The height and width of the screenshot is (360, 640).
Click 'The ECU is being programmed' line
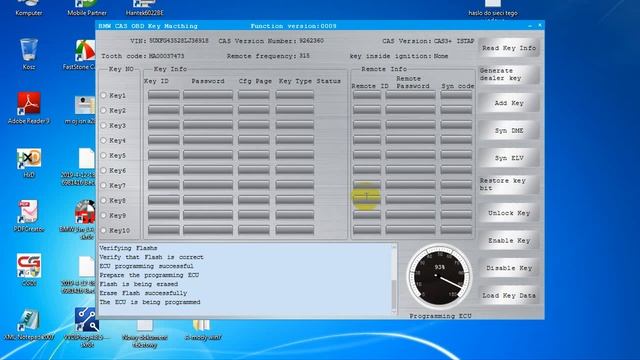(150, 302)
